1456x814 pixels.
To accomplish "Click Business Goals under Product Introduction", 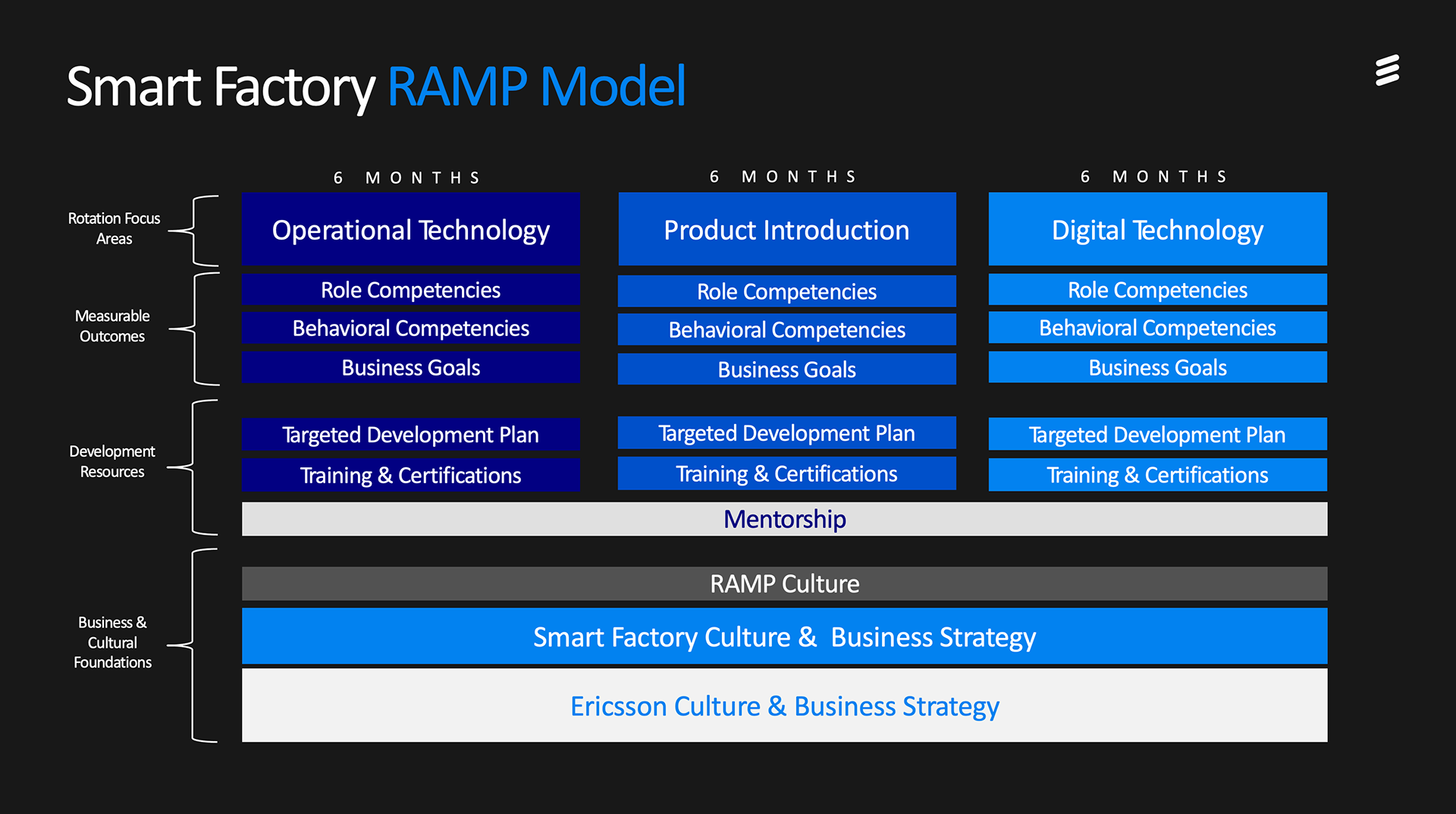I will (787, 369).
